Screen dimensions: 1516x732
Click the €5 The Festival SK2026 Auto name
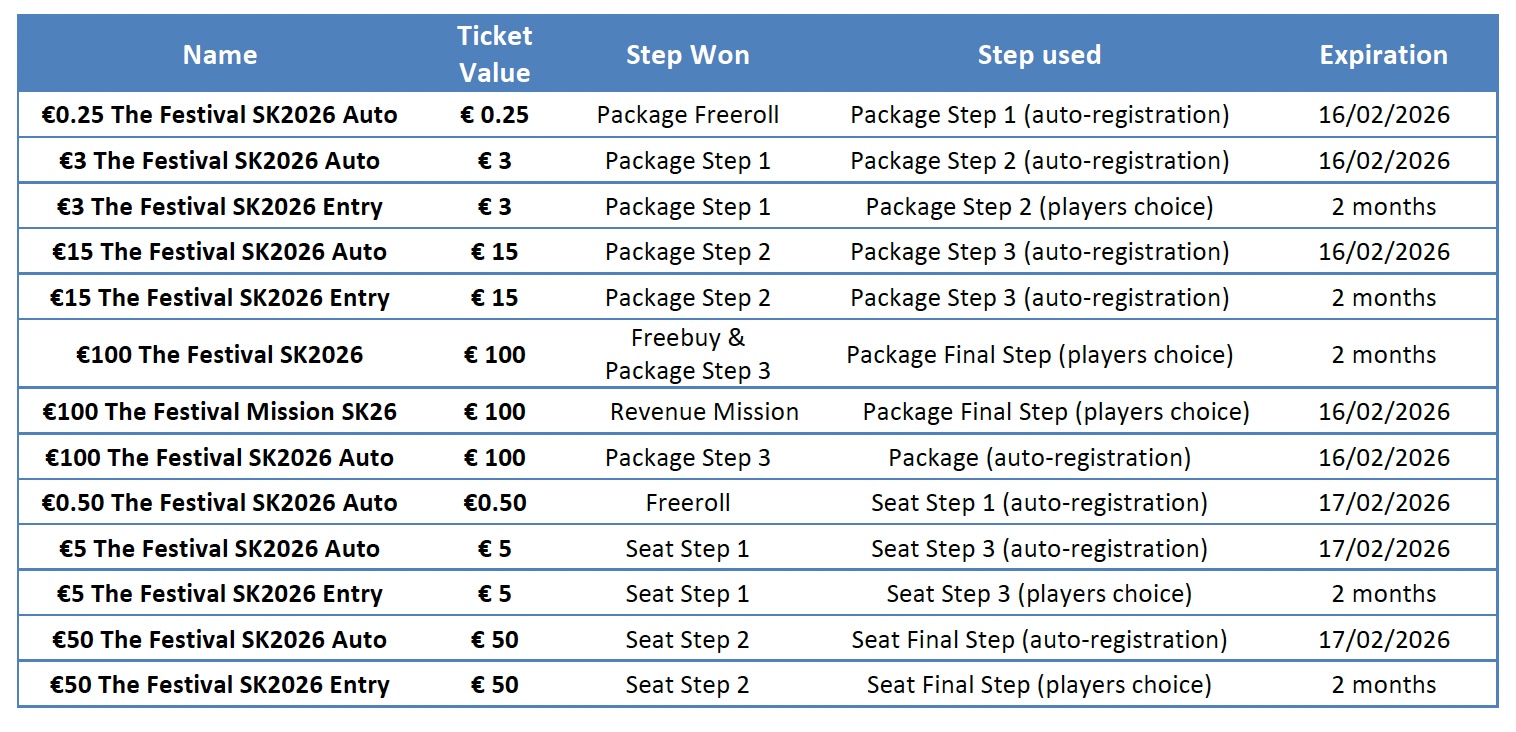(x=220, y=548)
